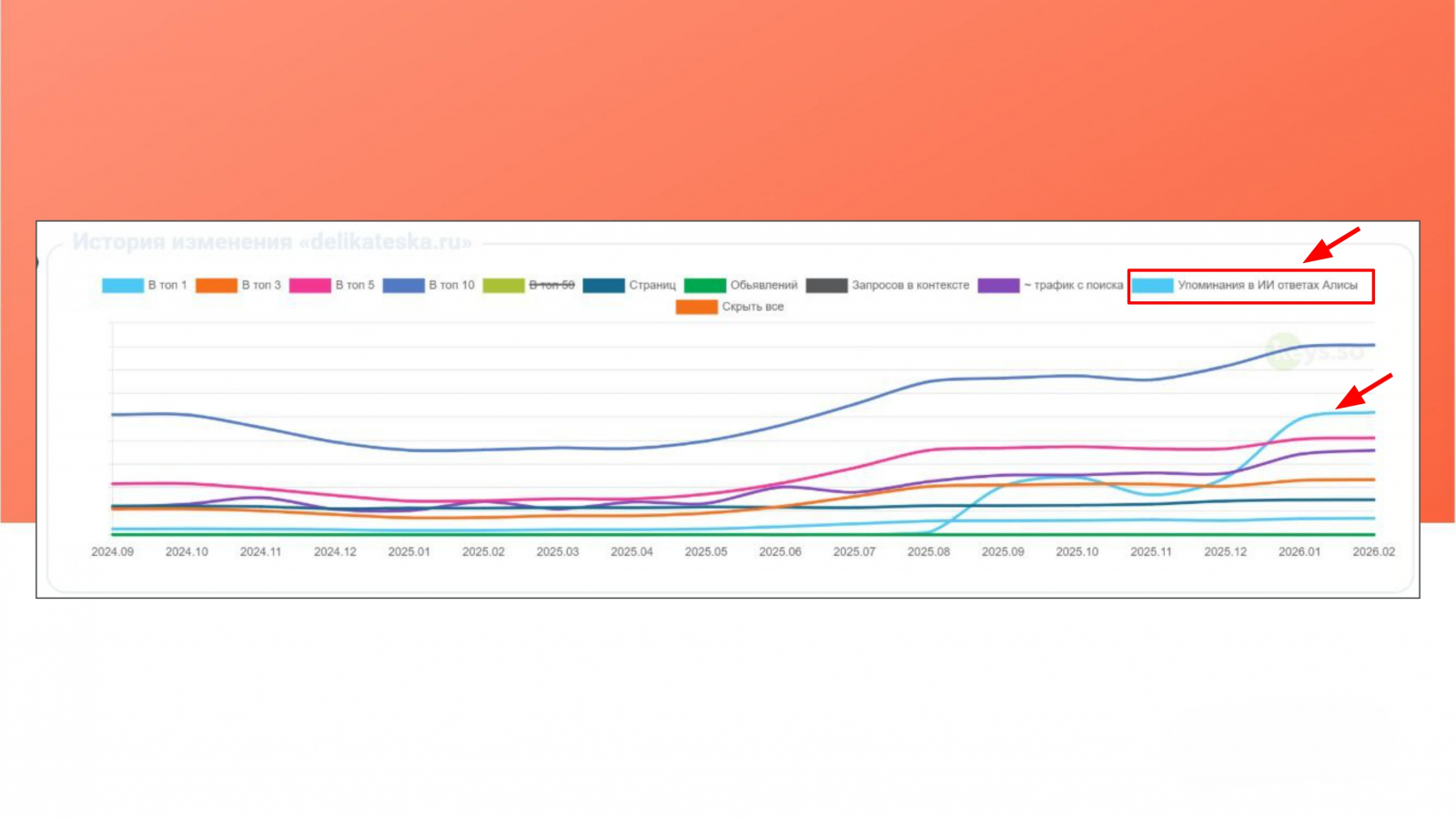This screenshot has height=819, width=1456.
Task: Click the purple traffic legend swatch
Action: tap(999, 286)
